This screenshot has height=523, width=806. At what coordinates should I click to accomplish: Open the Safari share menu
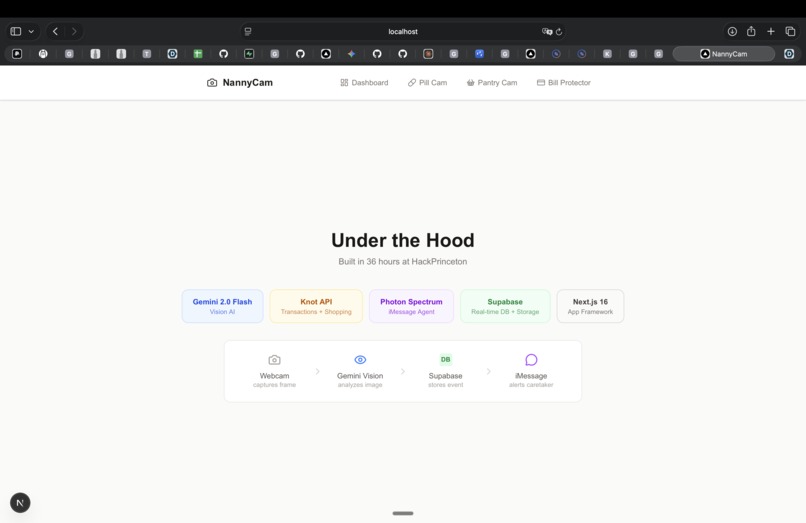click(751, 31)
